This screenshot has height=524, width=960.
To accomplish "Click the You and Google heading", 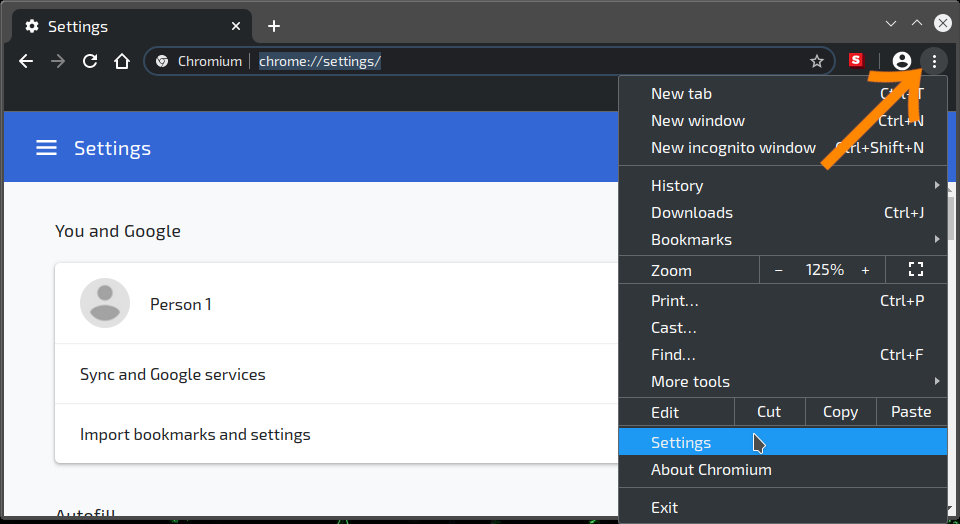I will pos(118,231).
